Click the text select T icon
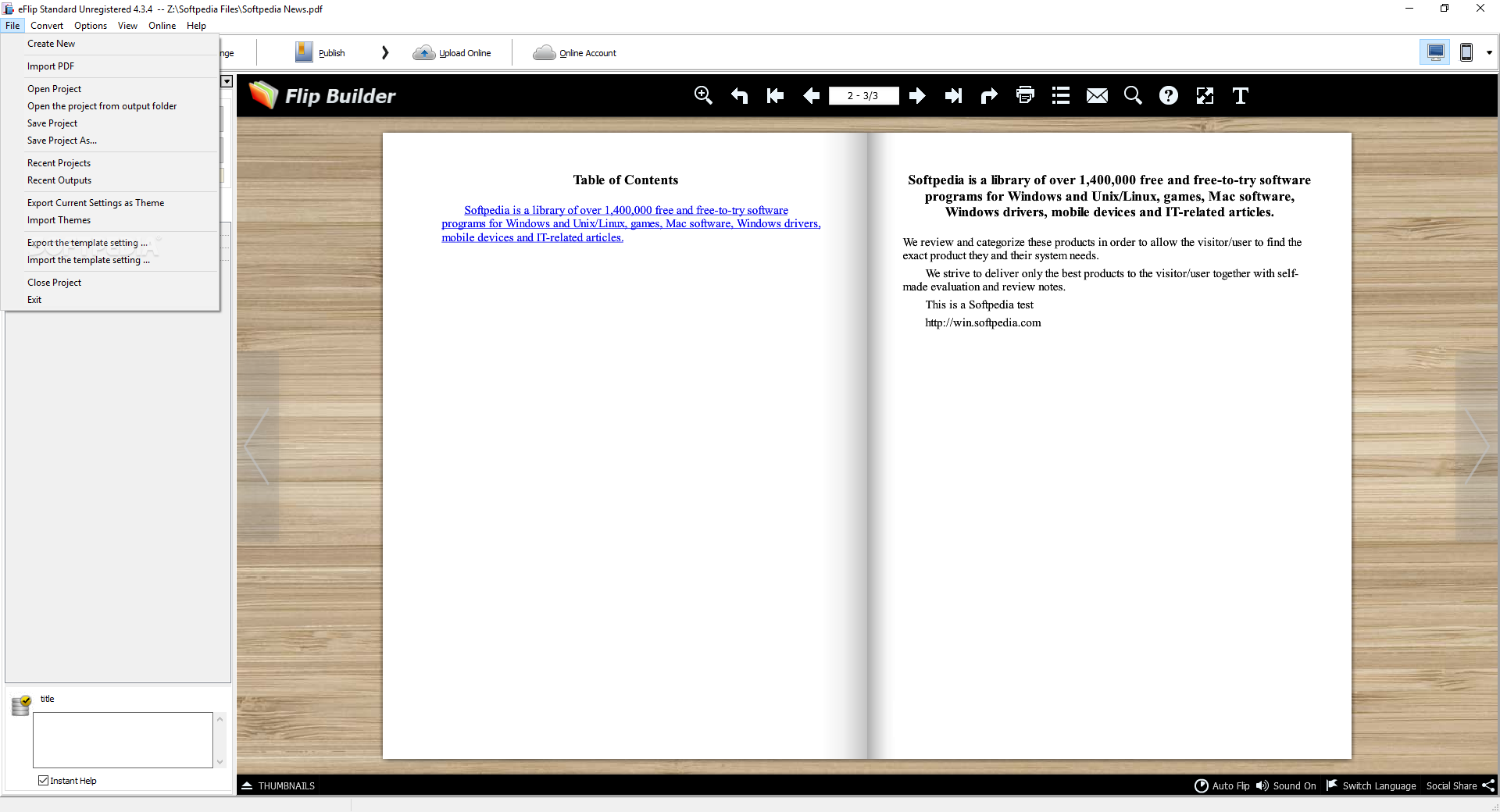This screenshot has width=1500, height=812. [x=1241, y=95]
